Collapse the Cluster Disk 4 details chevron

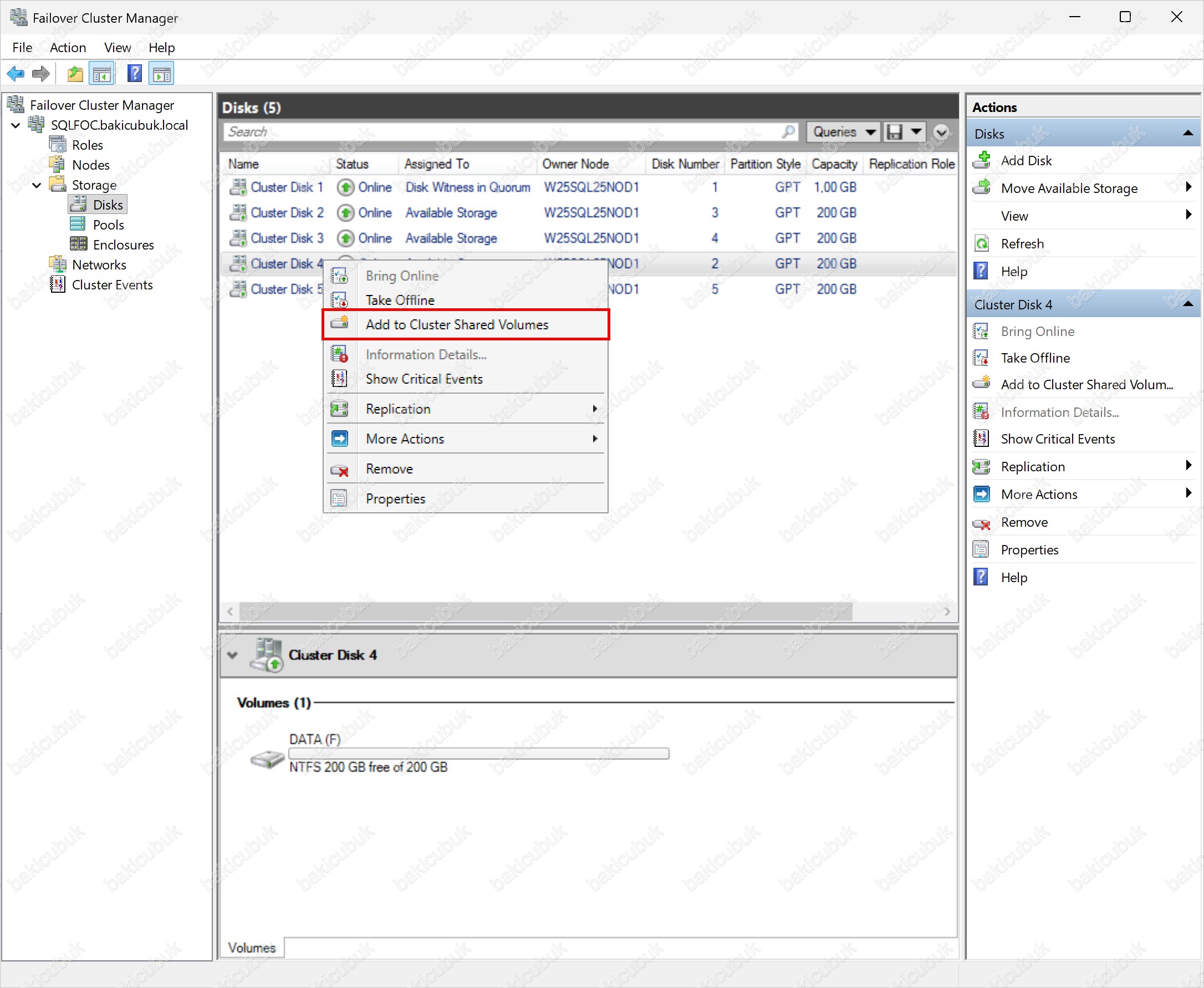pos(232,655)
